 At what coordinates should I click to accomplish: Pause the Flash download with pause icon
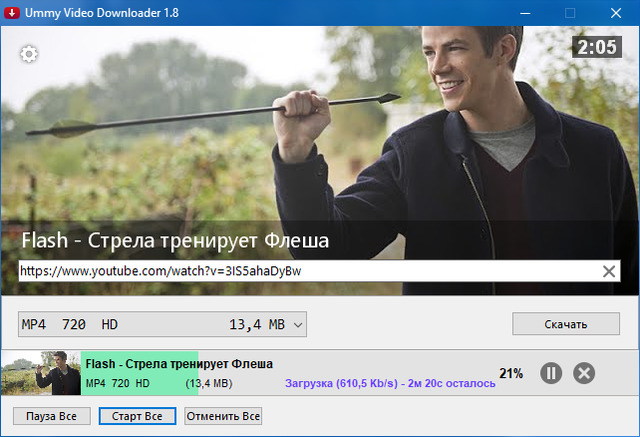coord(551,373)
